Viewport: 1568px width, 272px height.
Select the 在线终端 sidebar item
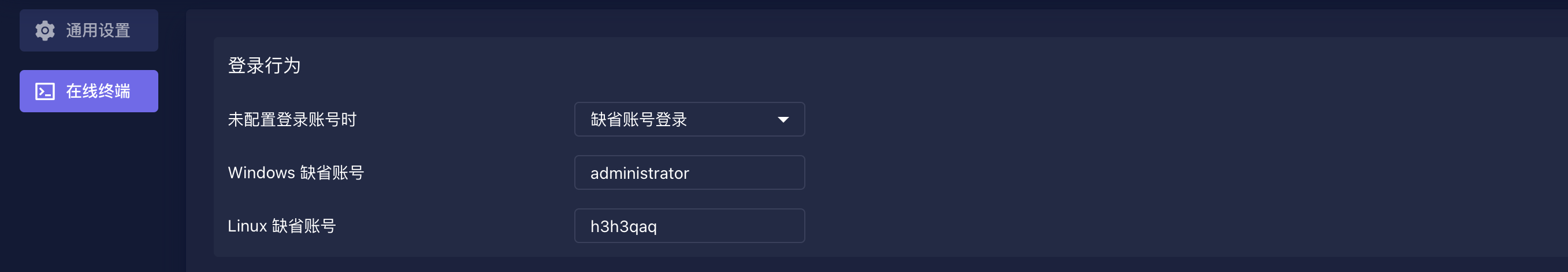click(x=89, y=91)
